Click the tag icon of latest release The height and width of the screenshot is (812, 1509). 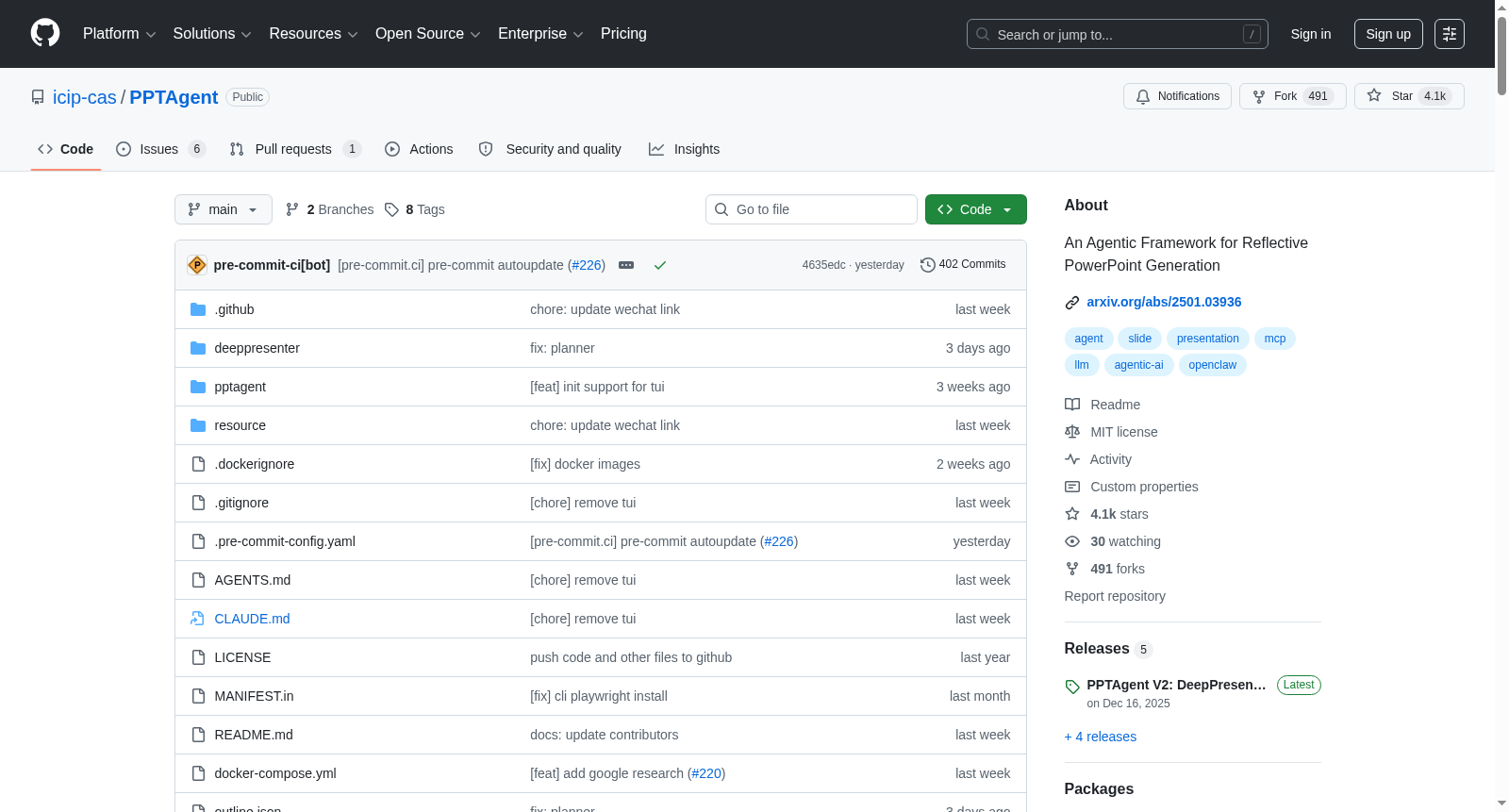[x=1072, y=687]
